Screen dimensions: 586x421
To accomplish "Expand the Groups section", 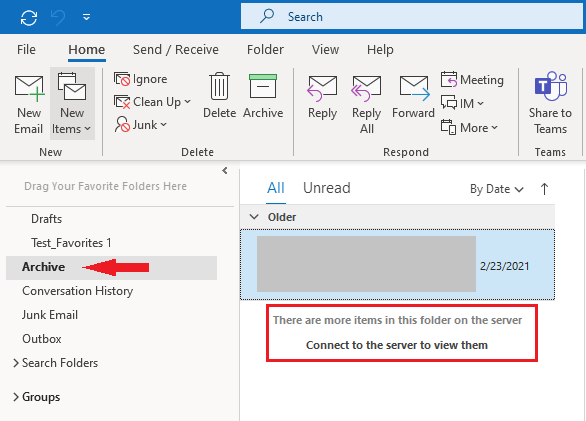I will click(x=16, y=397).
